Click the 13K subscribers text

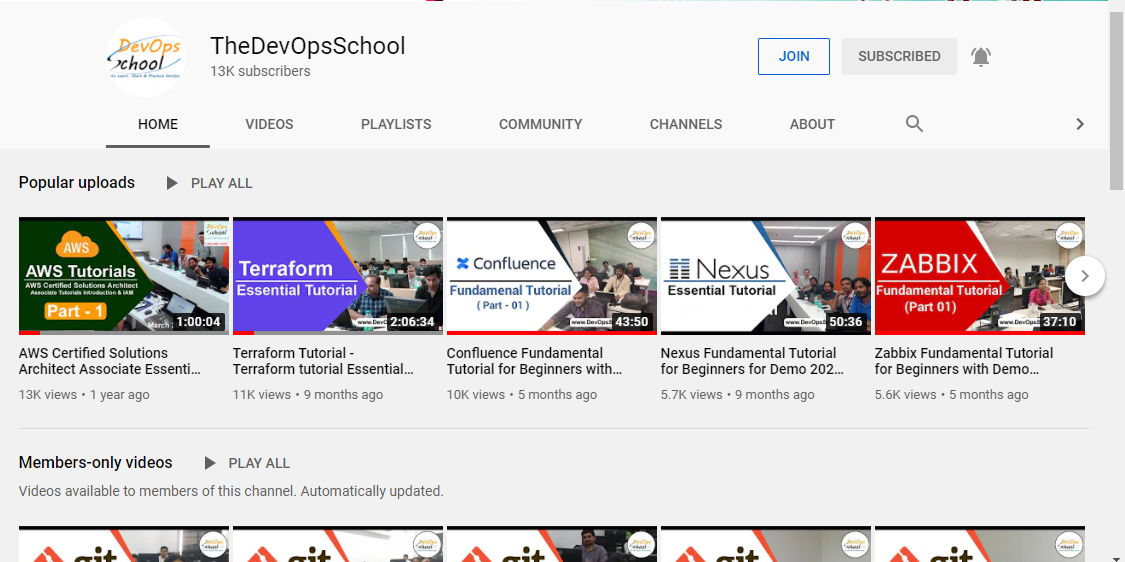[260, 71]
